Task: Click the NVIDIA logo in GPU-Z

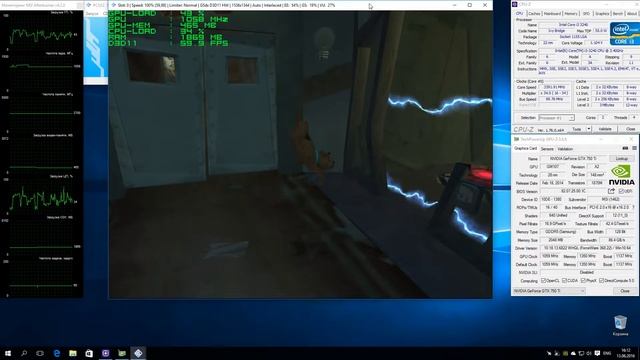Action: point(621,175)
